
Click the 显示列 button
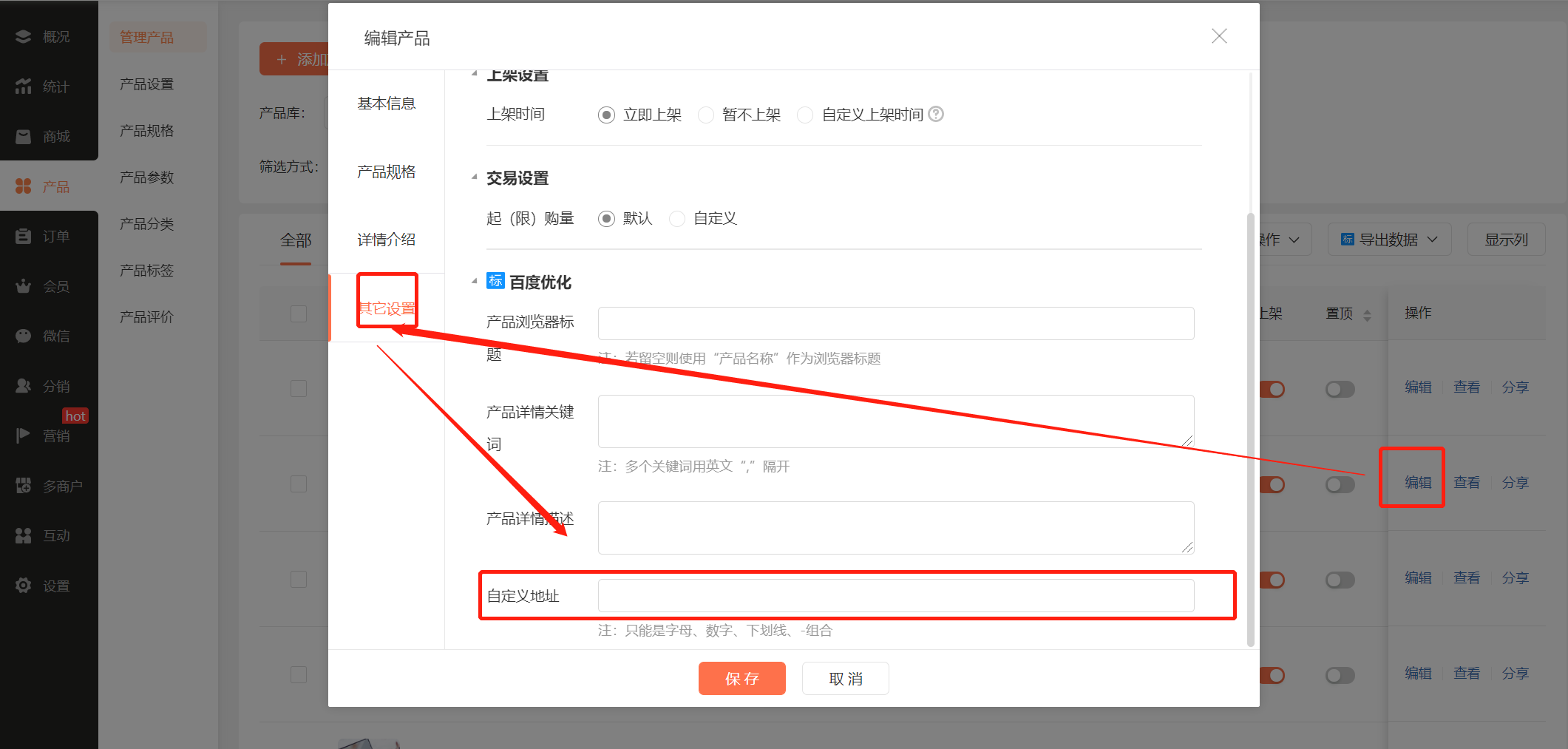point(1506,240)
